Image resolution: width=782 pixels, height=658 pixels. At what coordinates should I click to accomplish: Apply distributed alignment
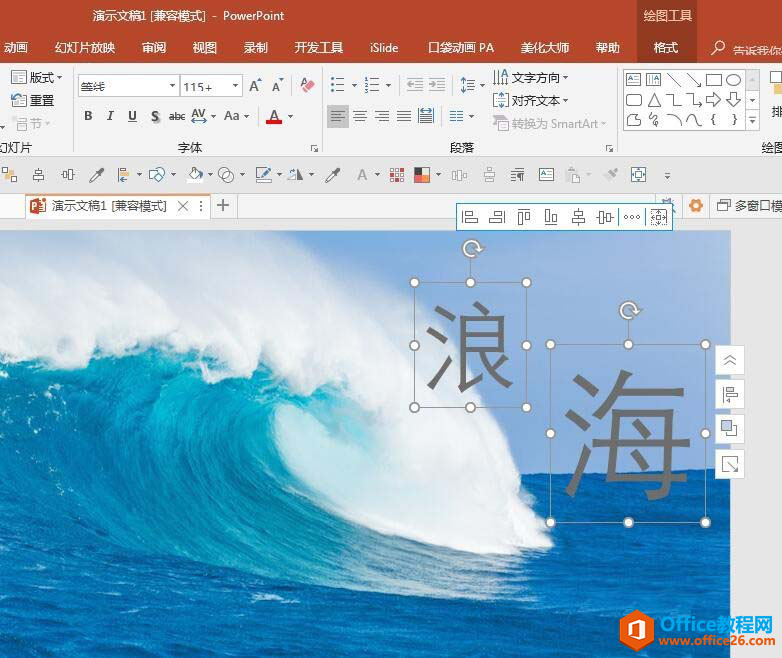426,116
